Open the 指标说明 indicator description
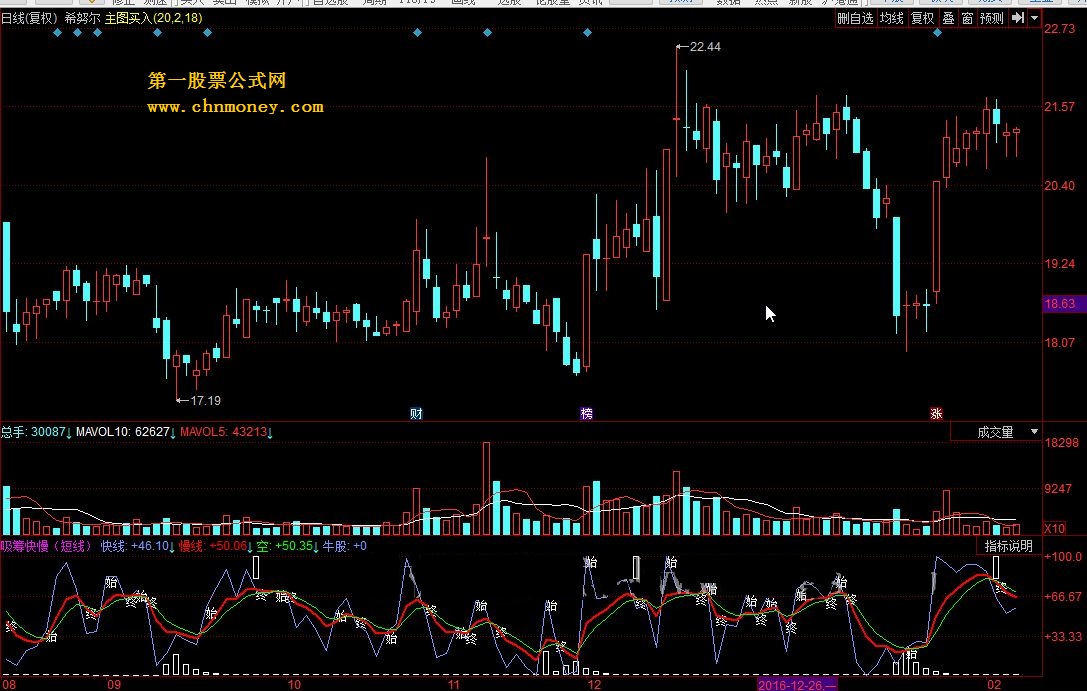Image resolution: width=1087 pixels, height=691 pixels. (1009, 546)
